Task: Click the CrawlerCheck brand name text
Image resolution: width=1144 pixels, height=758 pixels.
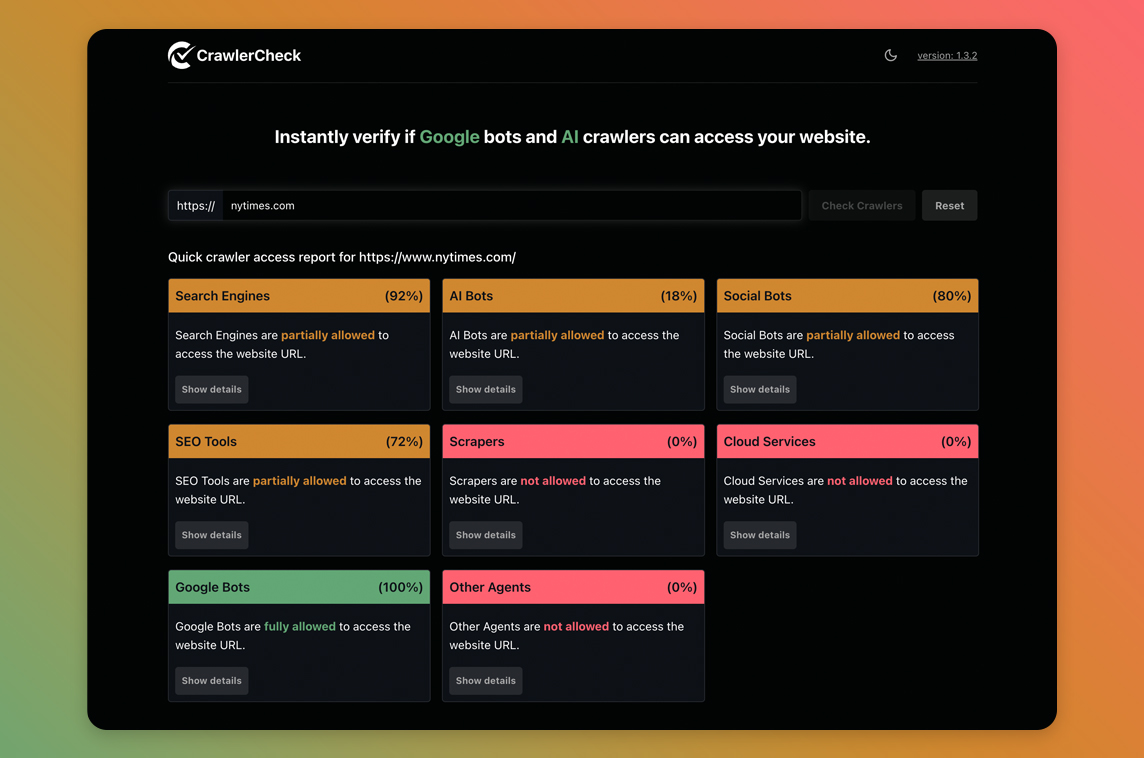Action: point(249,55)
